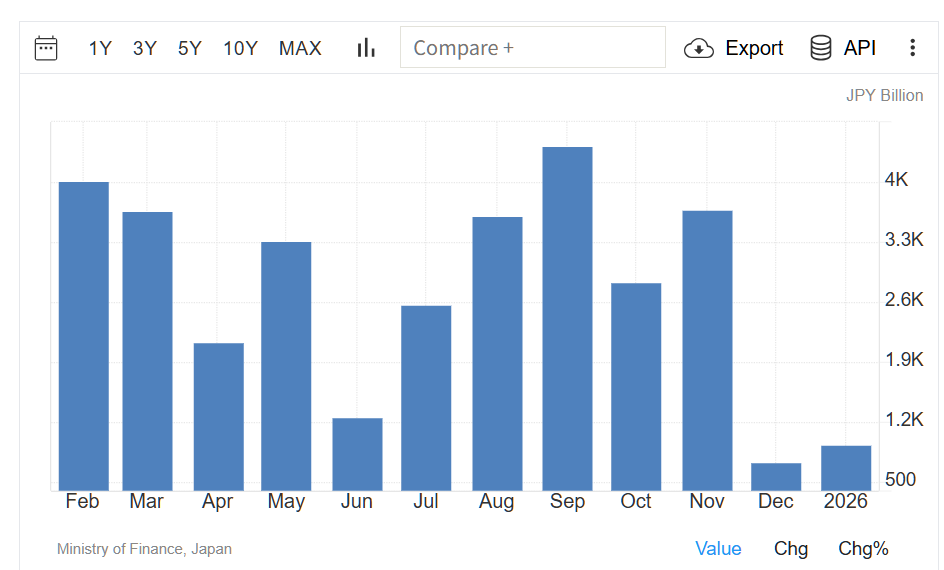Open the calendar date range picker
Image resolution: width=944 pixels, height=570 pixels.
[x=46, y=48]
